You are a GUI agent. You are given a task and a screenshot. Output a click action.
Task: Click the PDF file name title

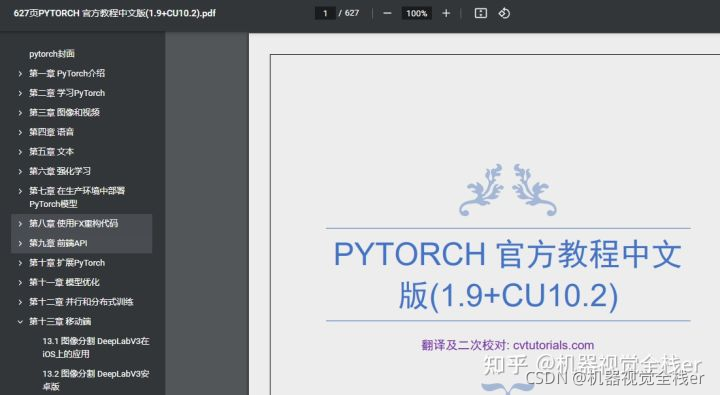[114, 13]
